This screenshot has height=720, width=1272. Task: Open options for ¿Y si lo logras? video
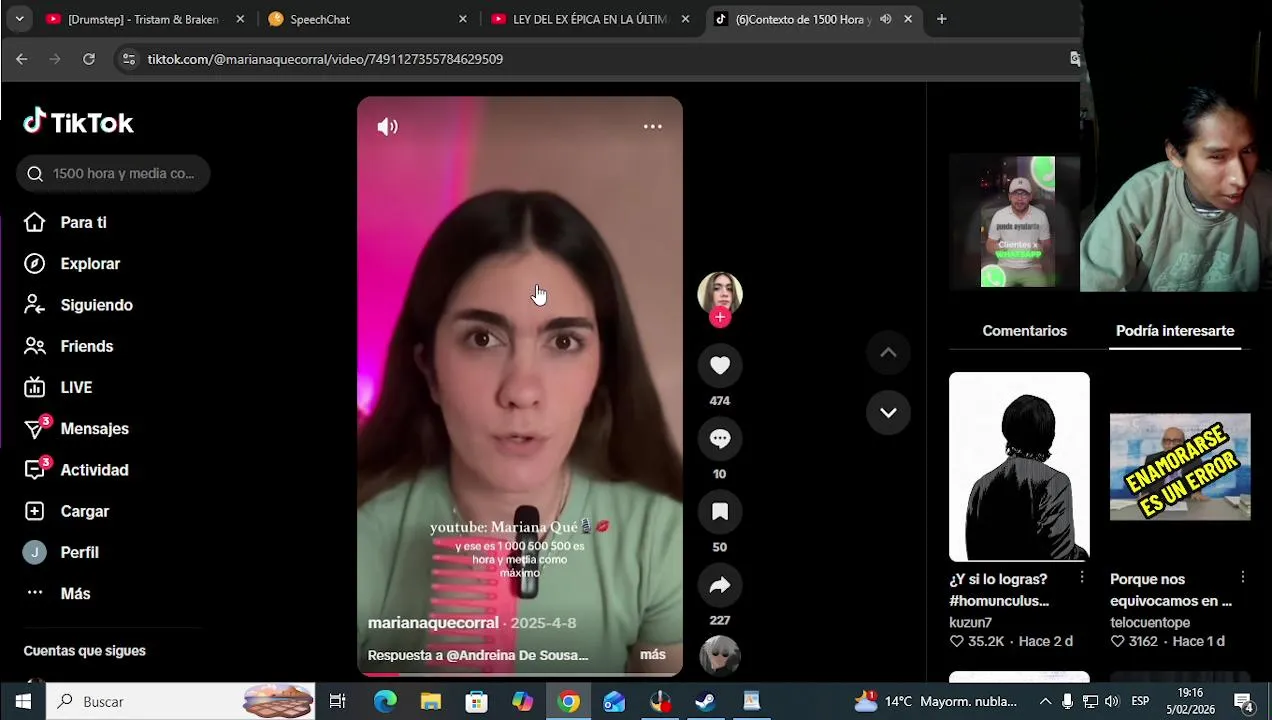coord(1082,578)
